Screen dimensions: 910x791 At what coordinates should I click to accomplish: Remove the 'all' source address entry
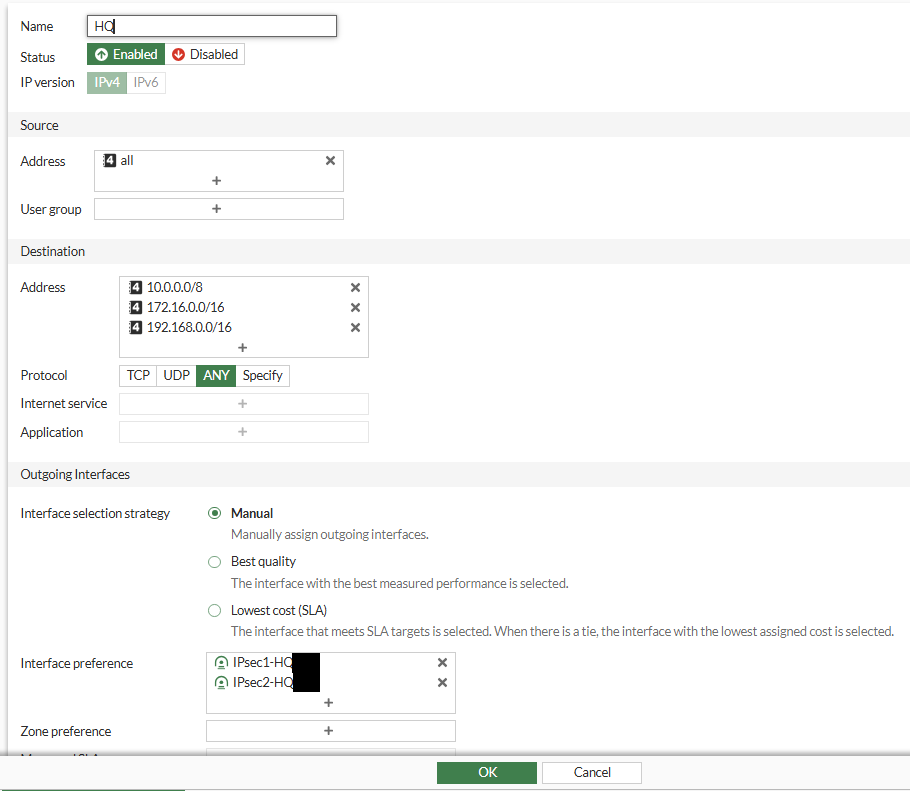tap(330, 161)
